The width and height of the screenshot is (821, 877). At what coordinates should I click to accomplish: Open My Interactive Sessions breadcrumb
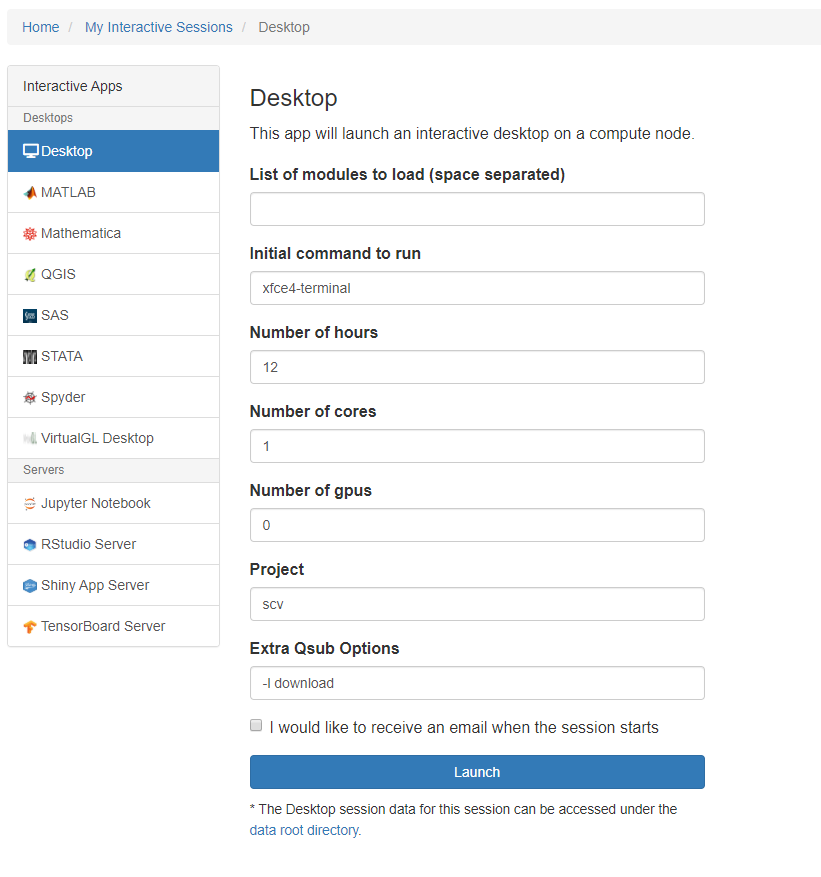(x=159, y=27)
